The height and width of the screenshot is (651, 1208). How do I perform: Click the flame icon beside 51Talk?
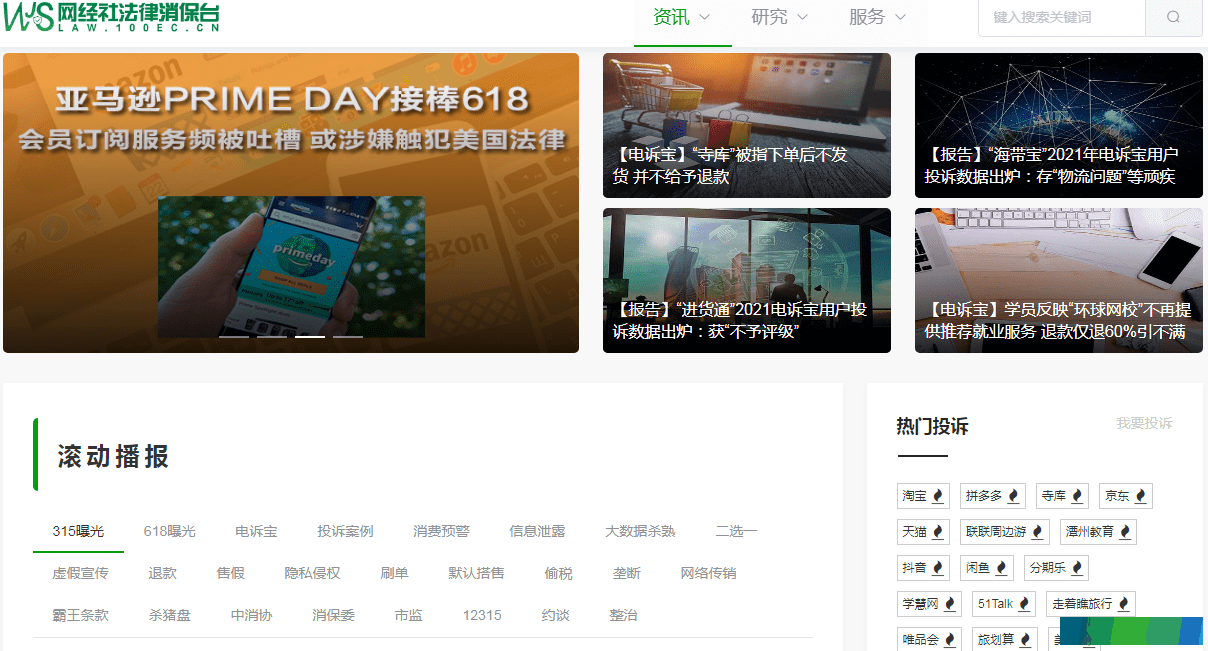pyautogui.click(x=1024, y=604)
